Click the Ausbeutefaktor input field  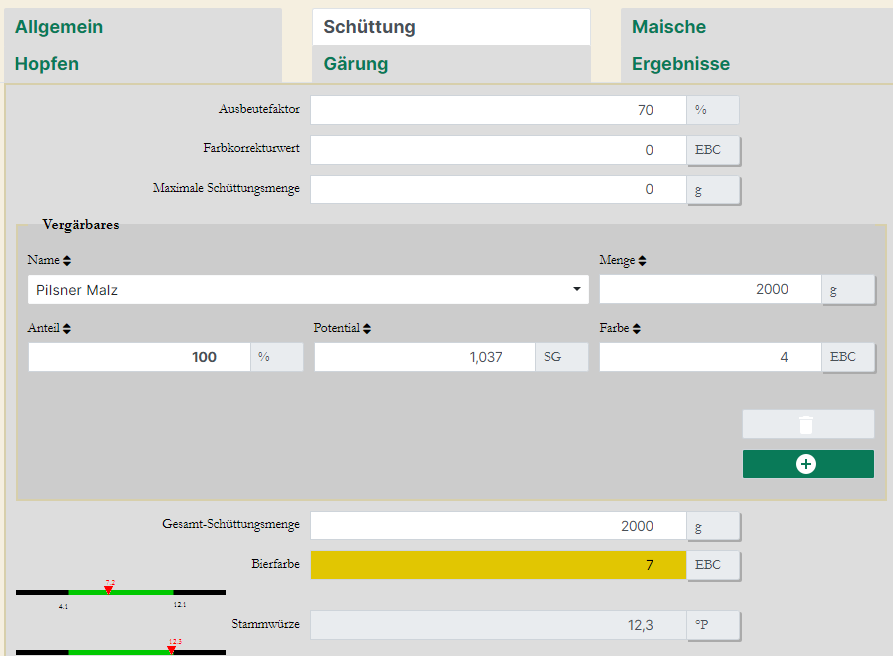pyautogui.click(x=498, y=110)
